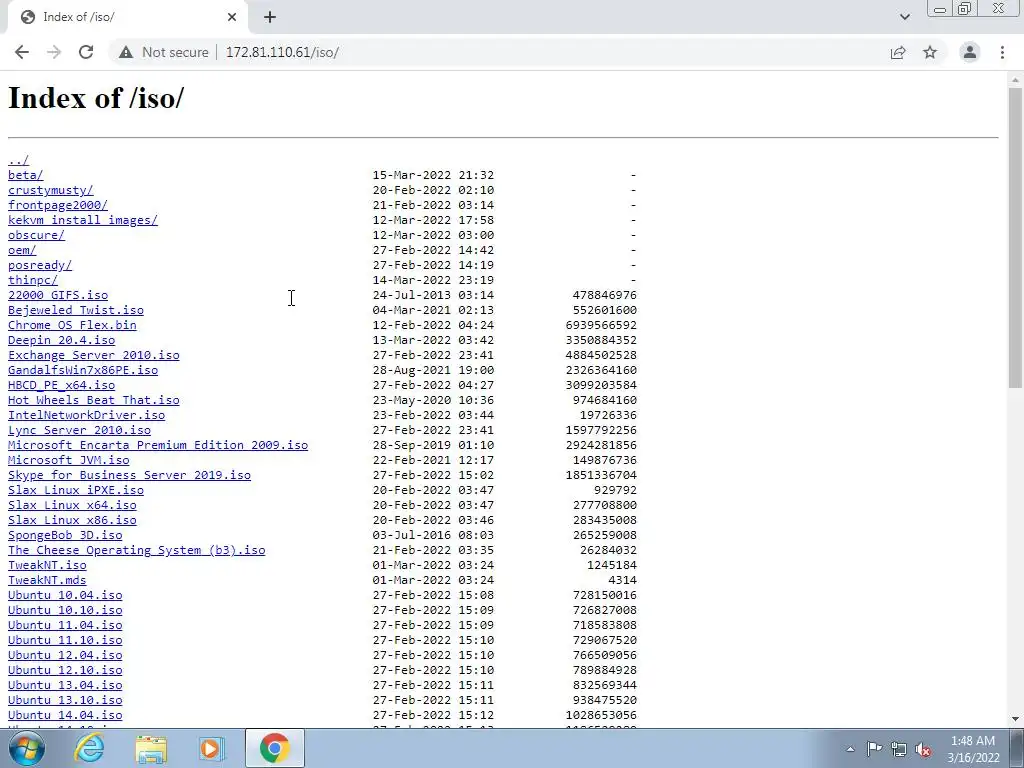Open kekvm_install_images/ directory

coord(83,220)
